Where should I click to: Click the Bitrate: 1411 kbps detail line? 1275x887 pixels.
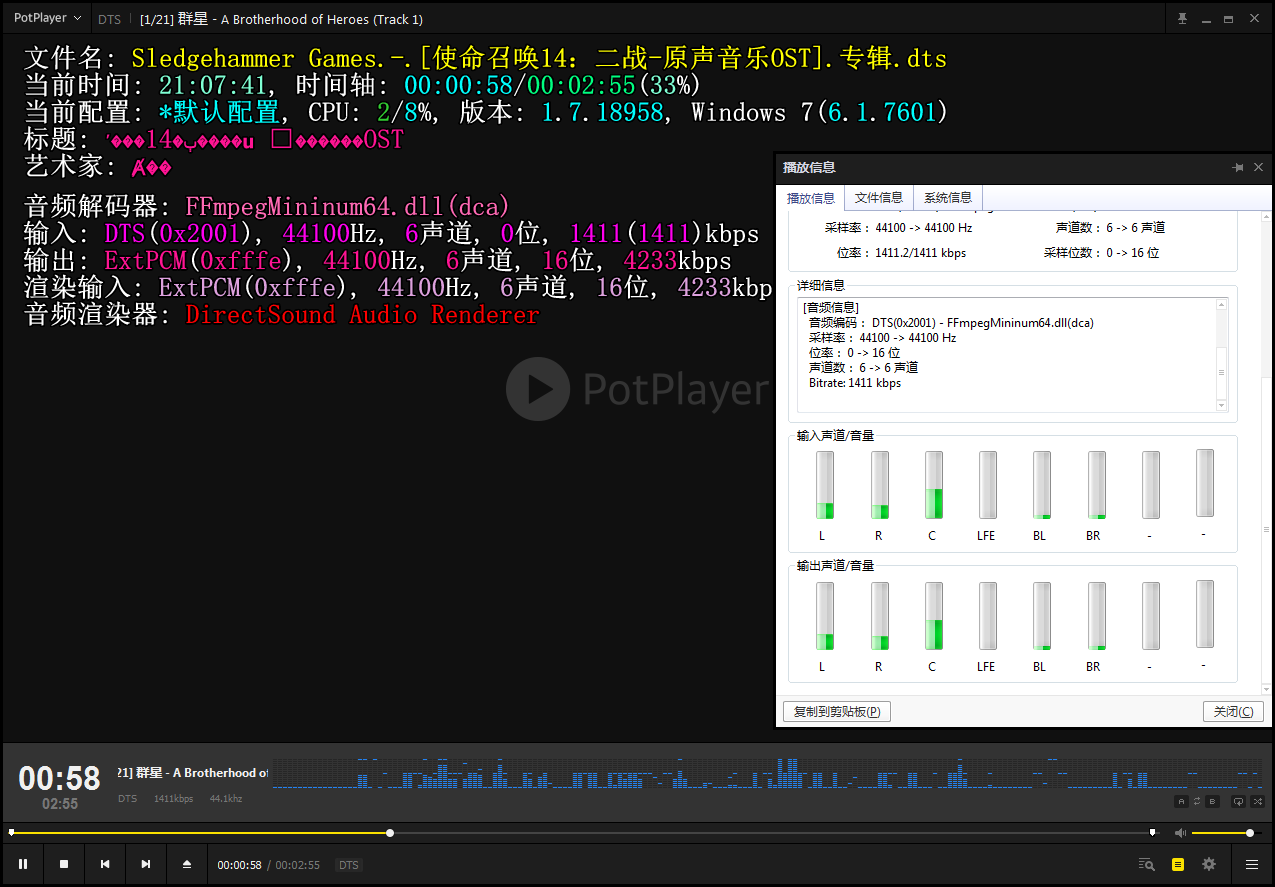click(x=855, y=383)
